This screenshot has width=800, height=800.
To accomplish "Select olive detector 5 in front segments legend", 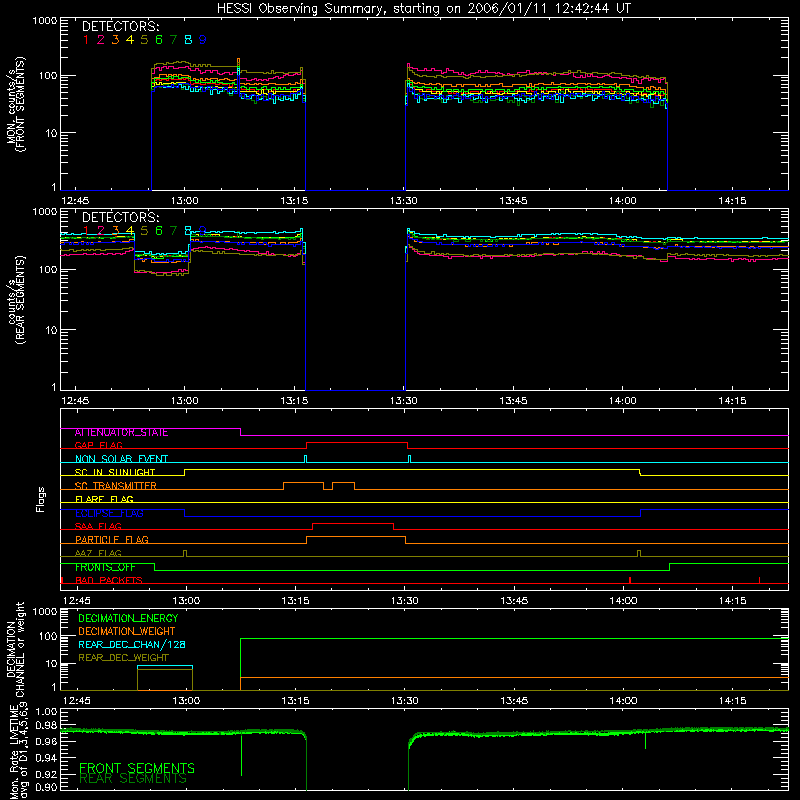I will click(144, 40).
